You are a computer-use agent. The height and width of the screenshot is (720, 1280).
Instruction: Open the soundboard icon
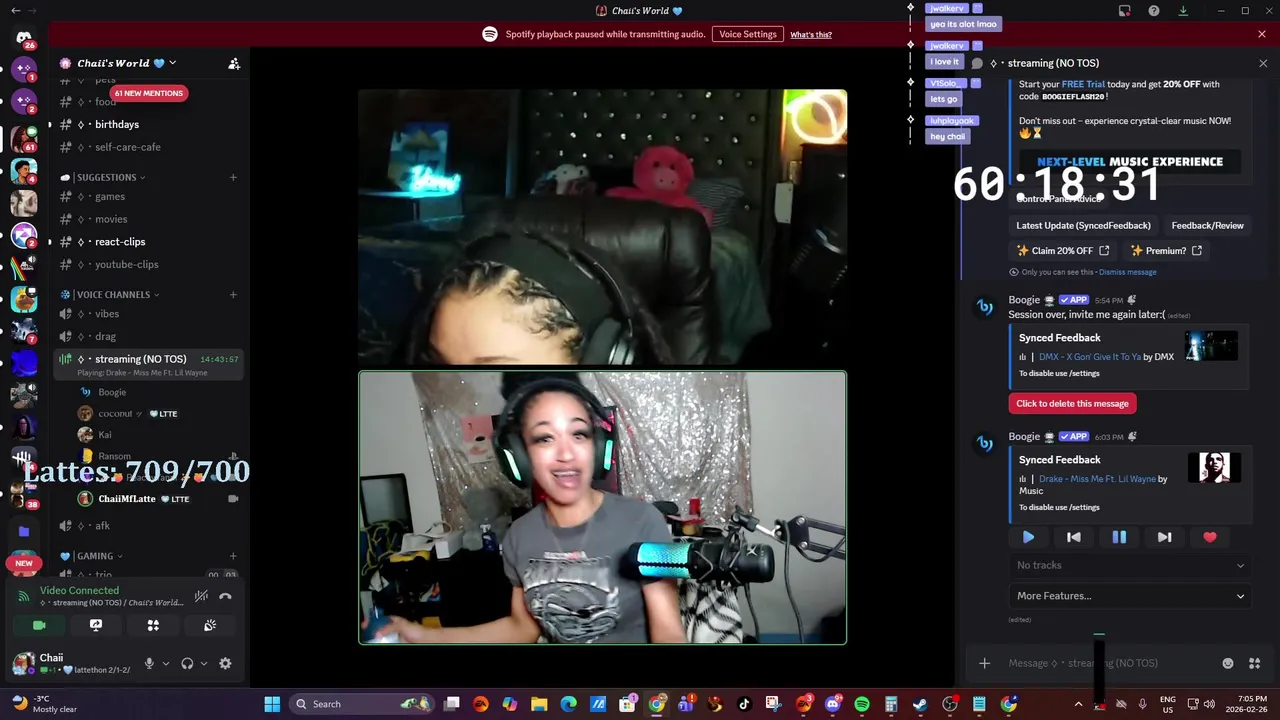(210, 625)
